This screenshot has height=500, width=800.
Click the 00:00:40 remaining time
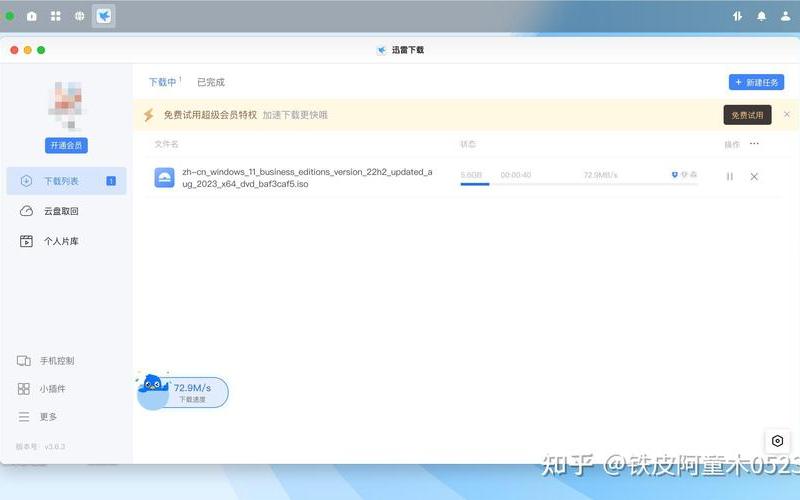(516, 175)
